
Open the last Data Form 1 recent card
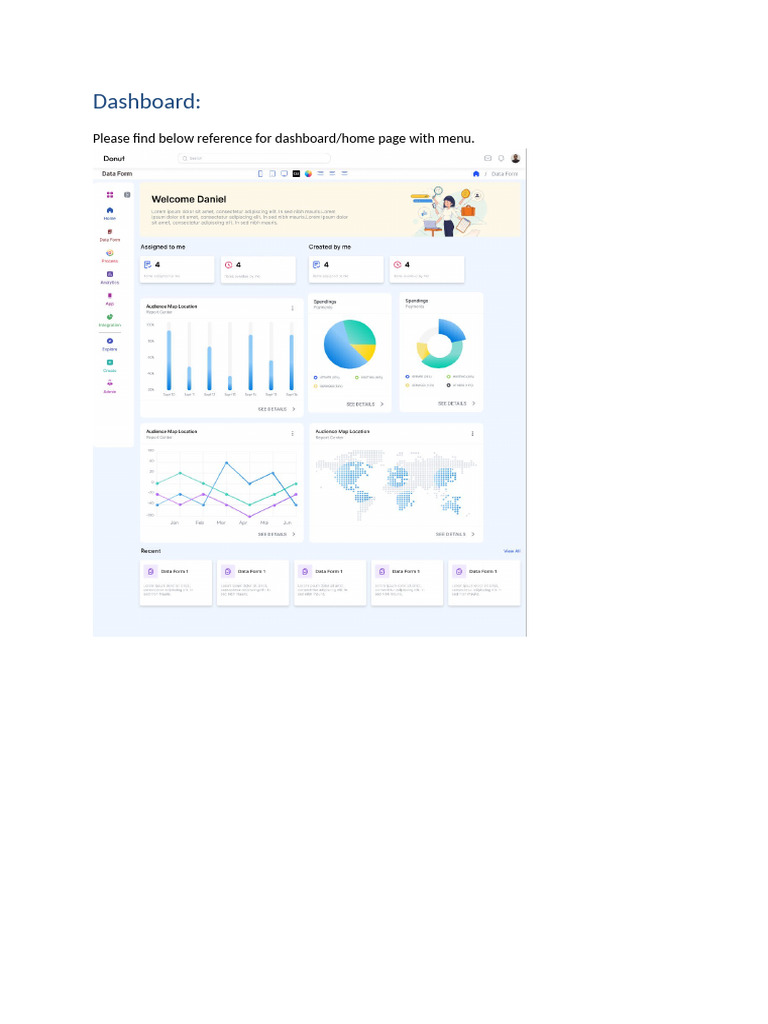(x=485, y=583)
